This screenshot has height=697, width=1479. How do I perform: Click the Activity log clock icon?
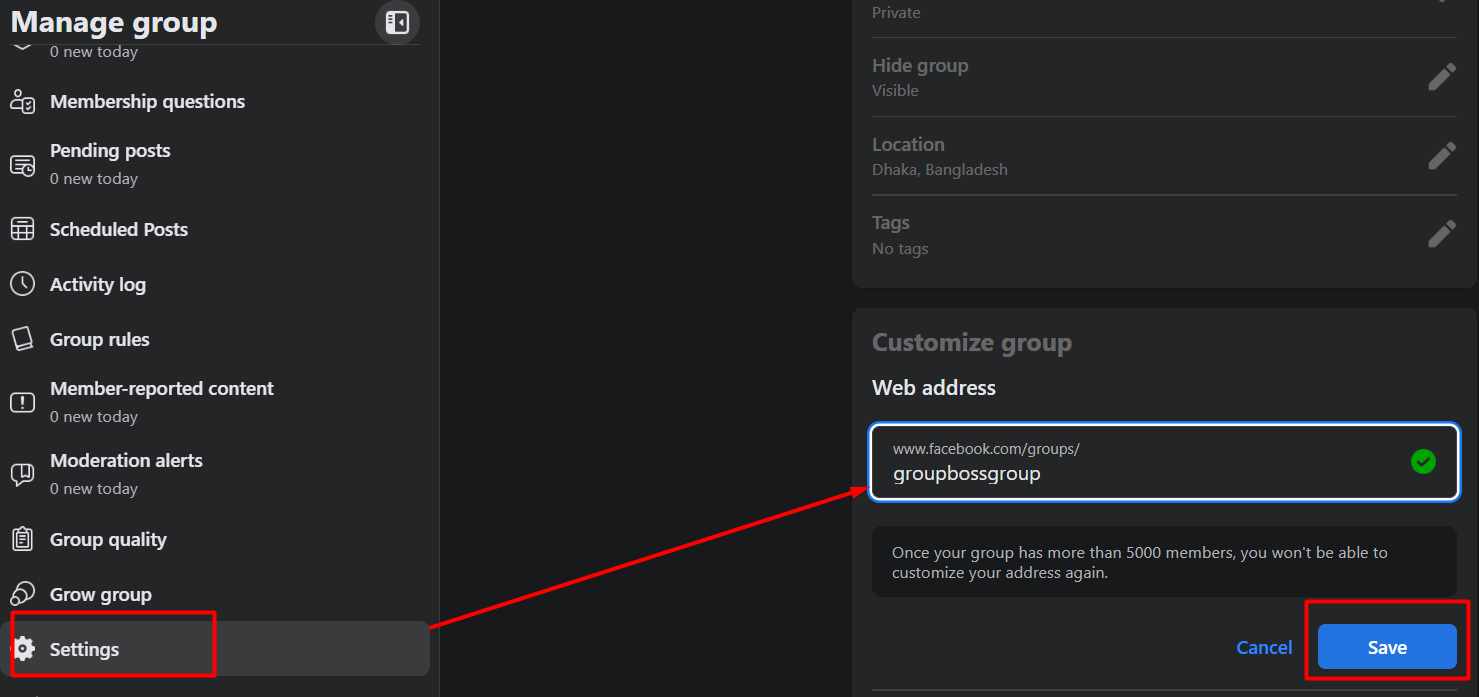[x=23, y=284]
